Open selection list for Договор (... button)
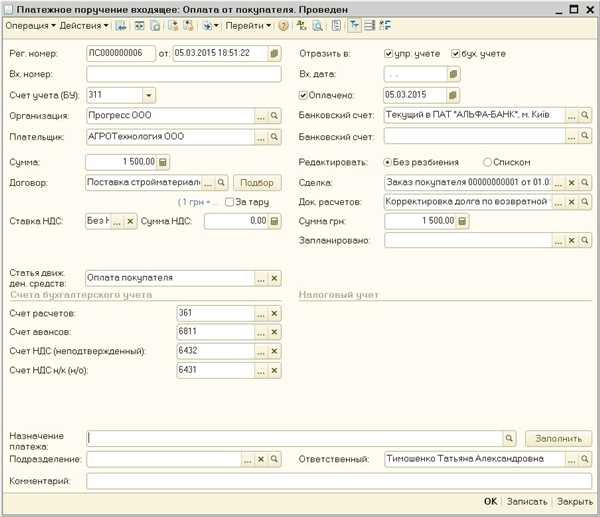 coord(208,183)
